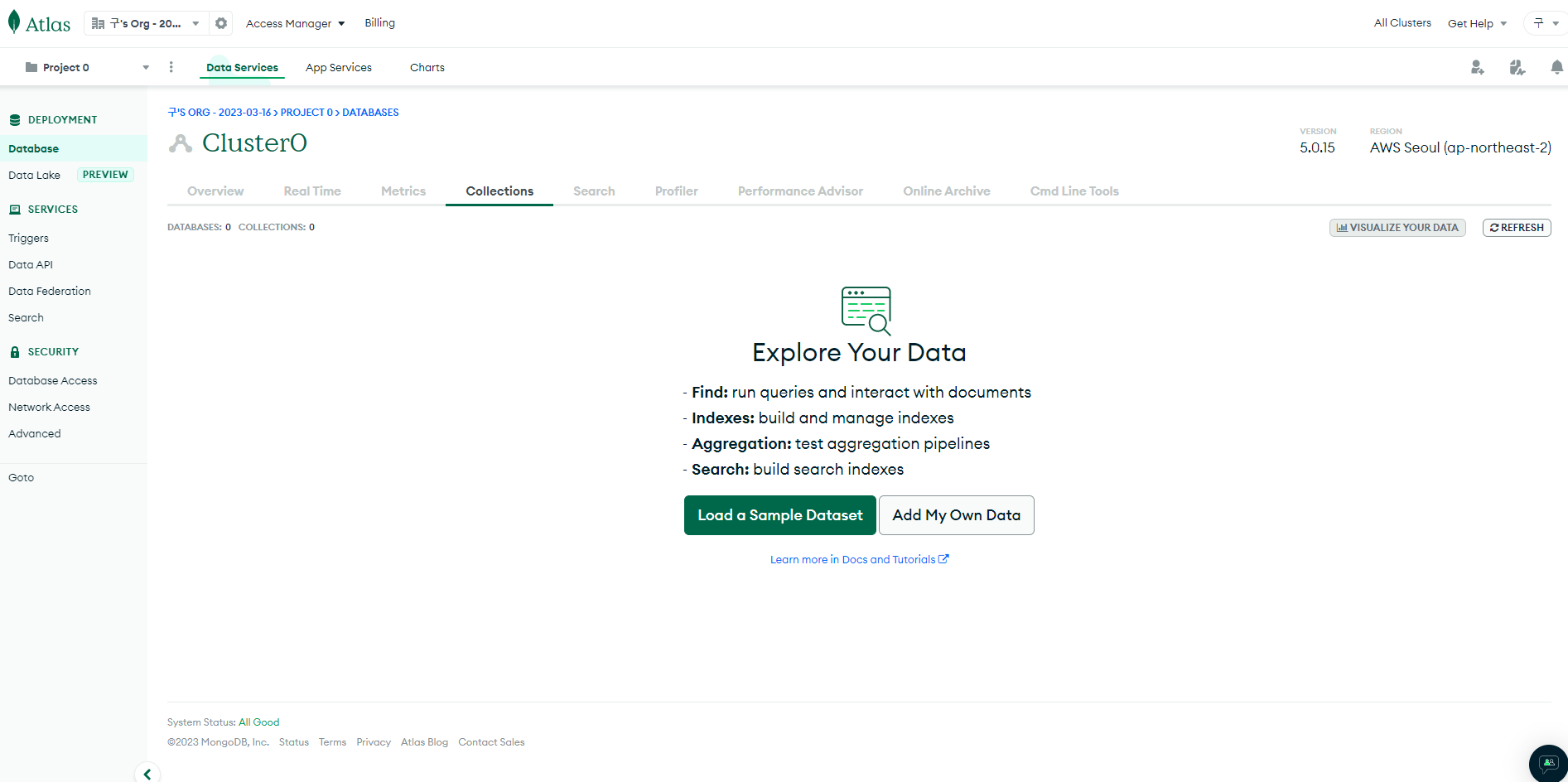Click the PREVIEW badge
This screenshot has width=1568, height=782.
pos(105,175)
